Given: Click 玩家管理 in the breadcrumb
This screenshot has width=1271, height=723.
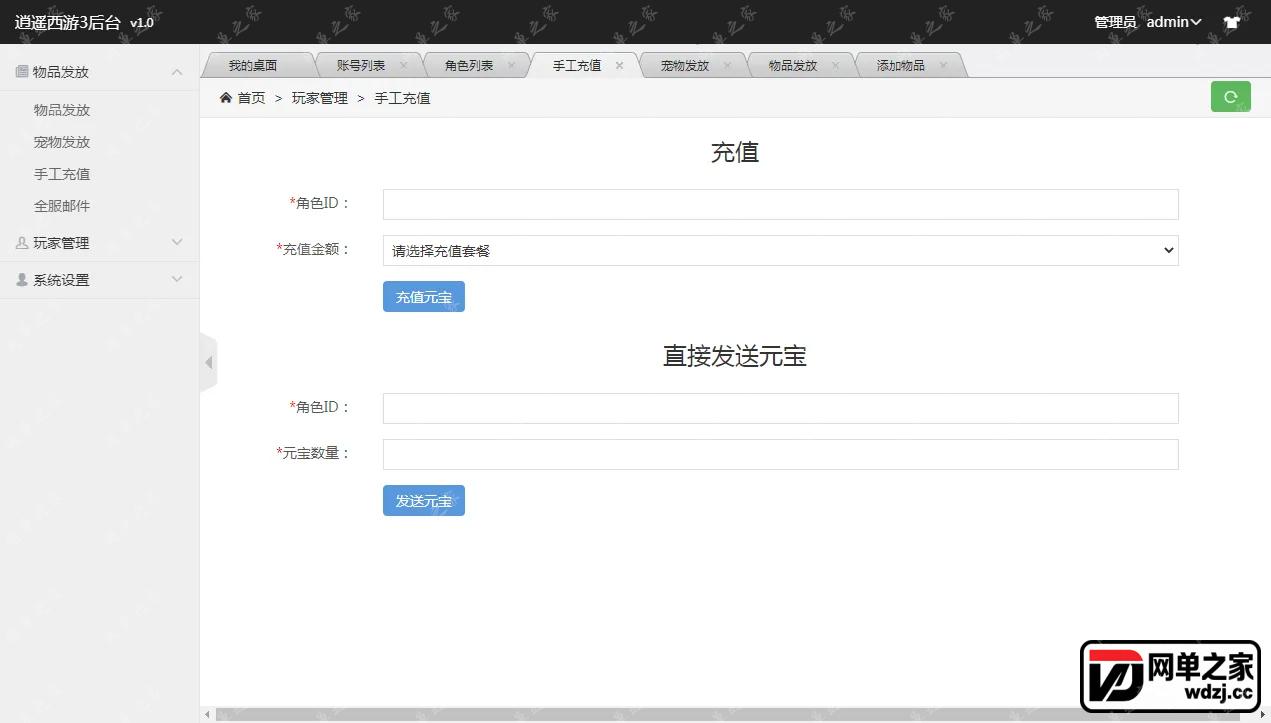Looking at the screenshot, I should tap(320, 98).
